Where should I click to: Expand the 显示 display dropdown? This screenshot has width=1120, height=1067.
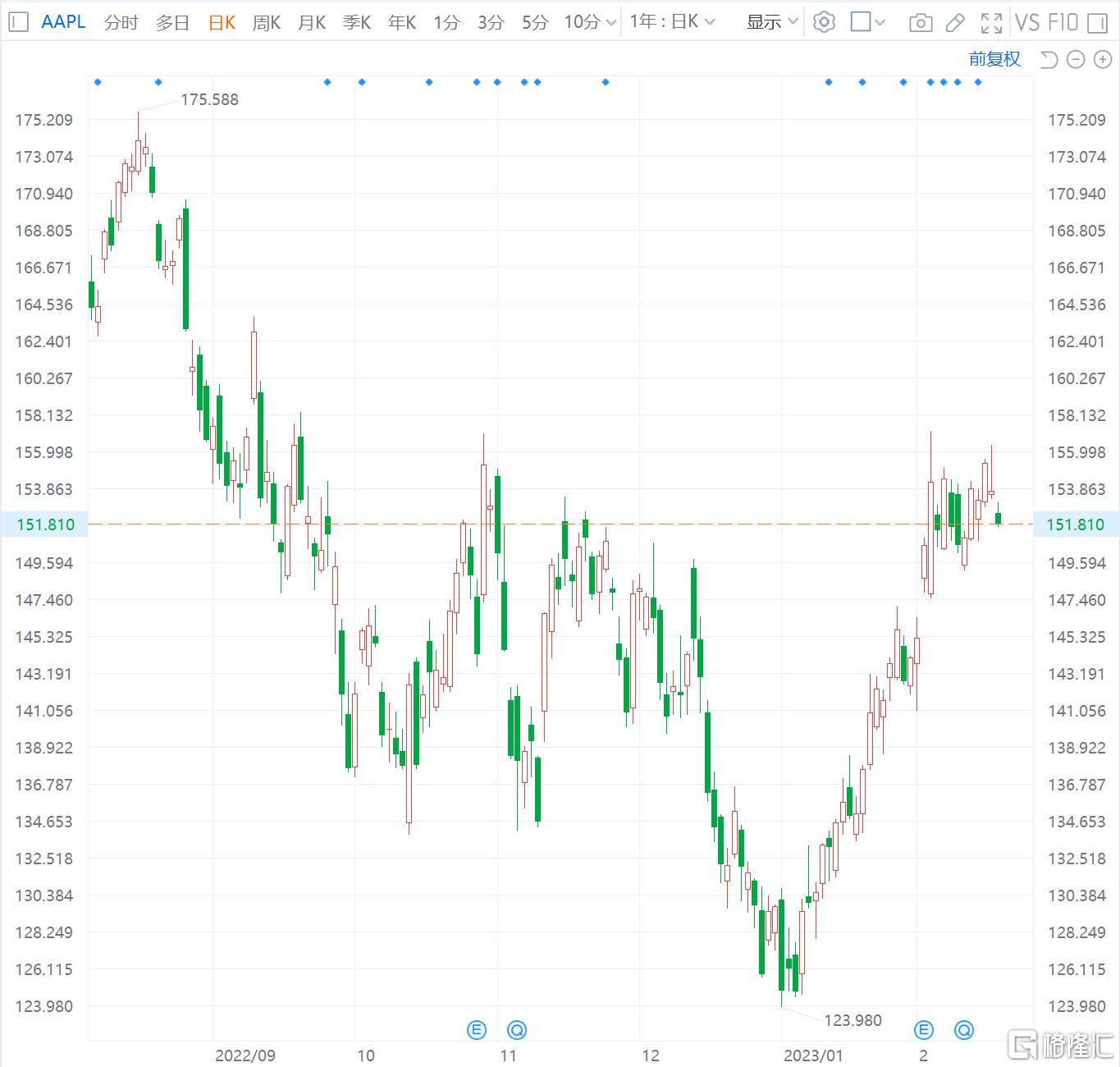[x=771, y=22]
